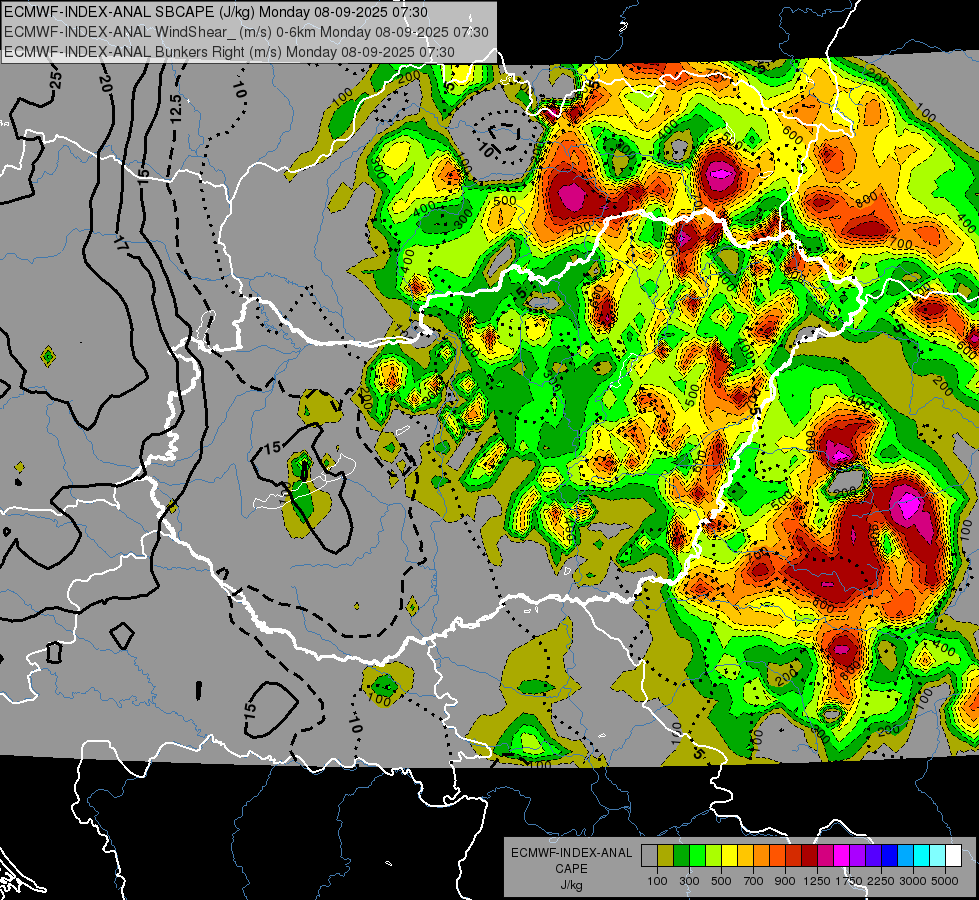Image resolution: width=979 pixels, height=900 pixels.
Task: Select the bright green legend swatch
Action: click(x=697, y=855)
